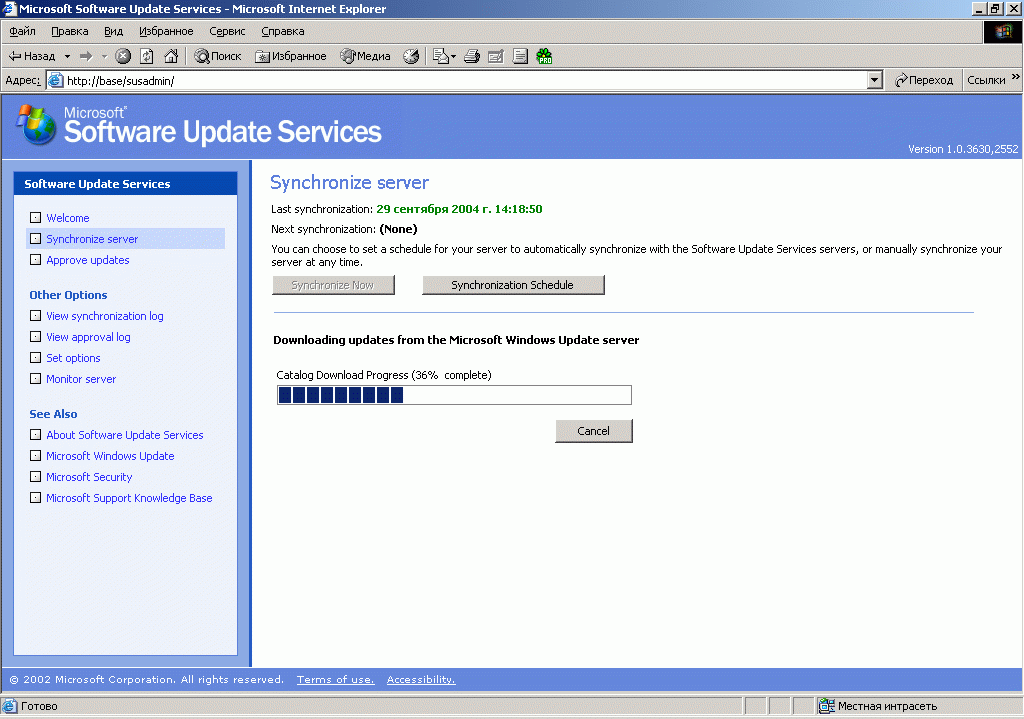Image resolution: width=1024 pixels, height=719 pixels.
Task: Open the Back button history dropdown arrow
Action: point(67,56)
